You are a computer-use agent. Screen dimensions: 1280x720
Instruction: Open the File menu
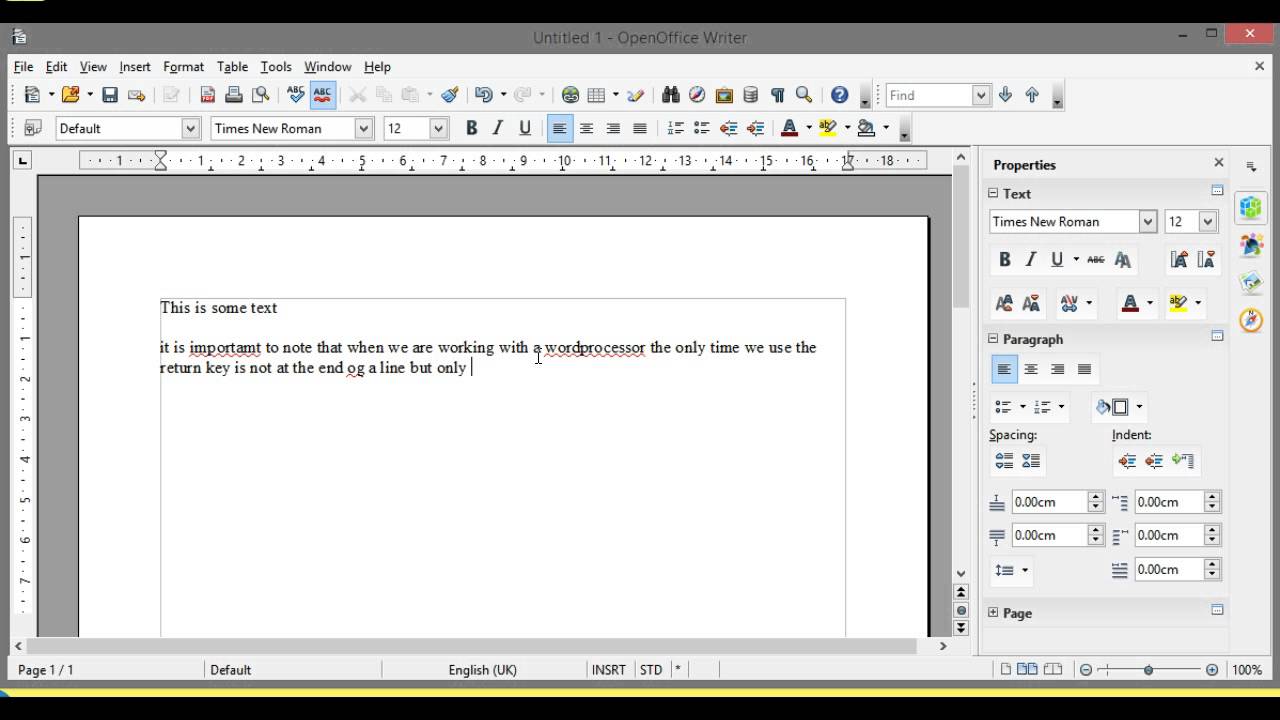pyautogui.click(x=23, y=66)
